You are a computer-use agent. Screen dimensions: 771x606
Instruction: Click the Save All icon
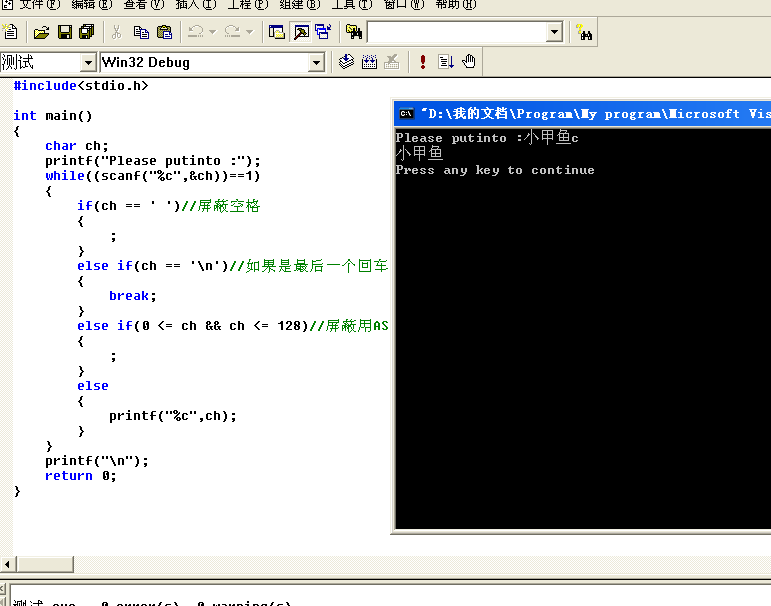tap(86, 32)
